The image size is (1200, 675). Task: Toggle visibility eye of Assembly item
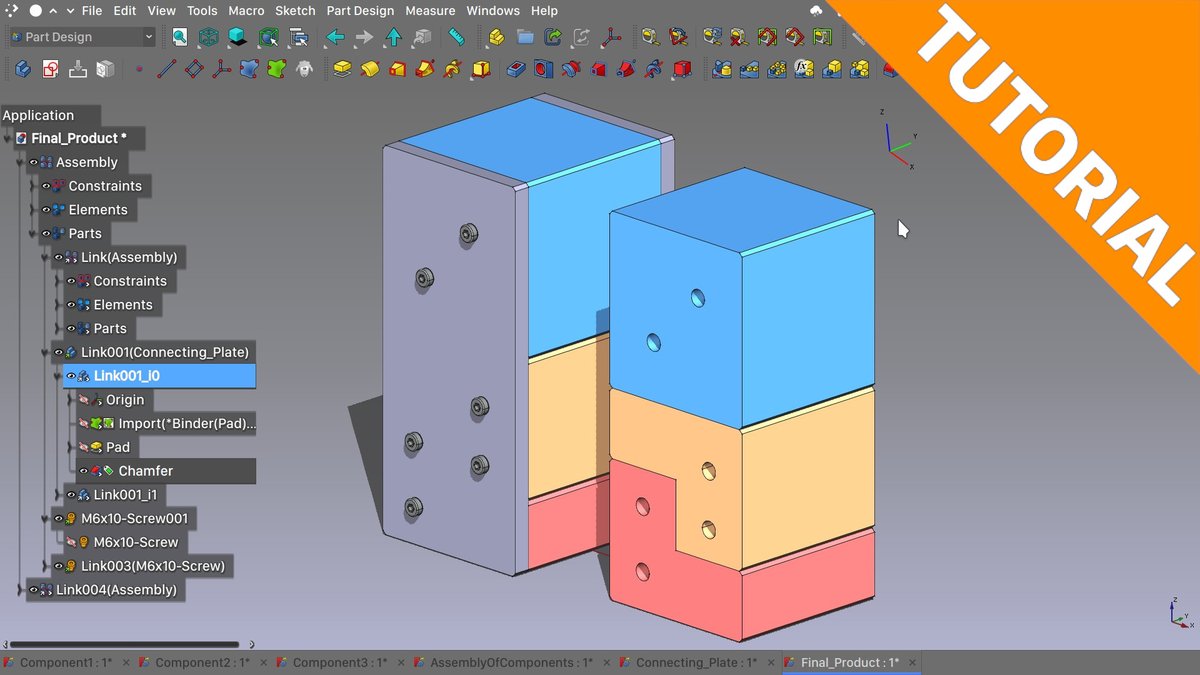[x=34, y=162]
